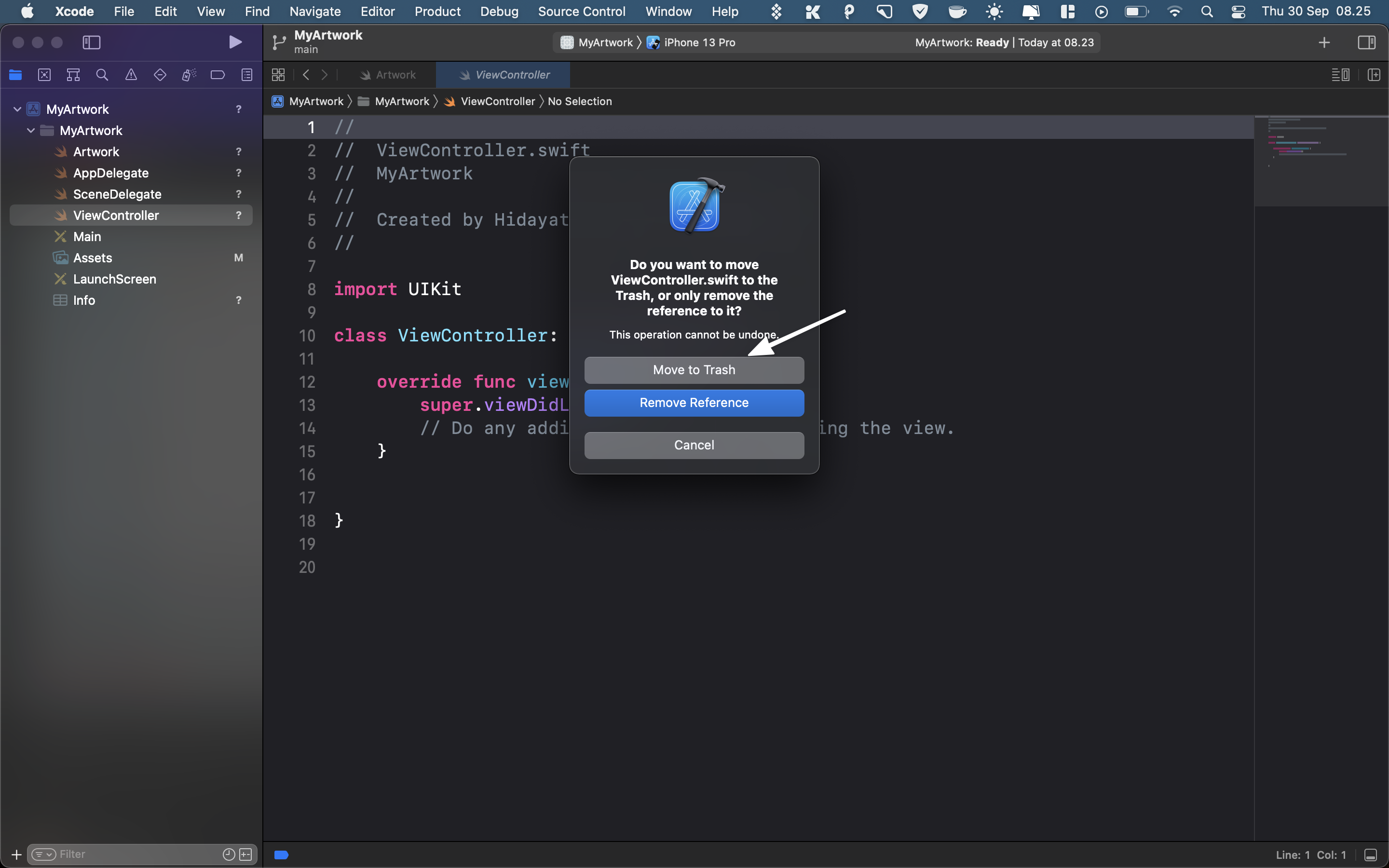Click MyArtwork folder in the jump bar

(x=394, y=102)
